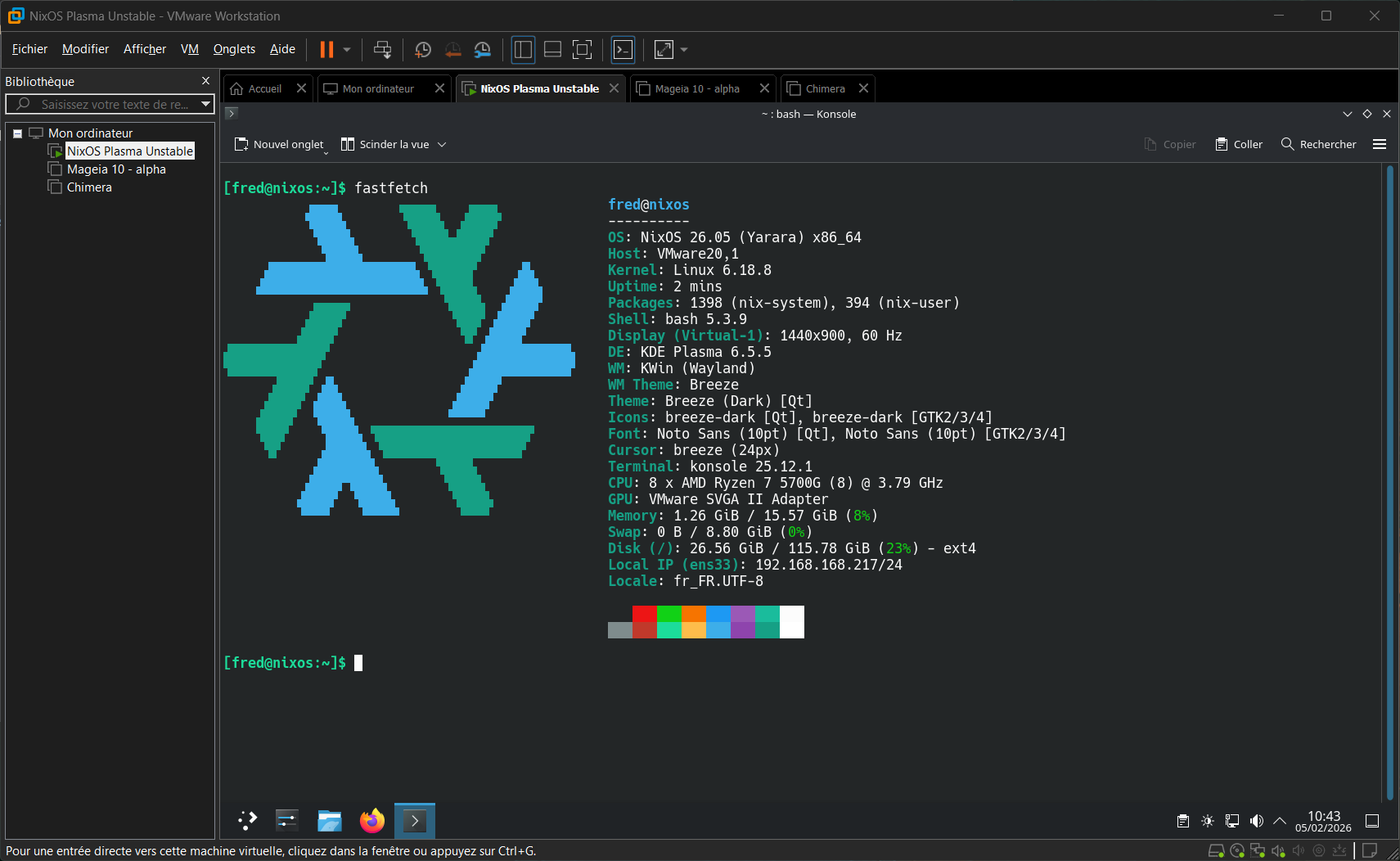Click the Rechercher search icon in Konsole
The image size is (1400, 861).
pyautogui.click(x=1287, y=144)
